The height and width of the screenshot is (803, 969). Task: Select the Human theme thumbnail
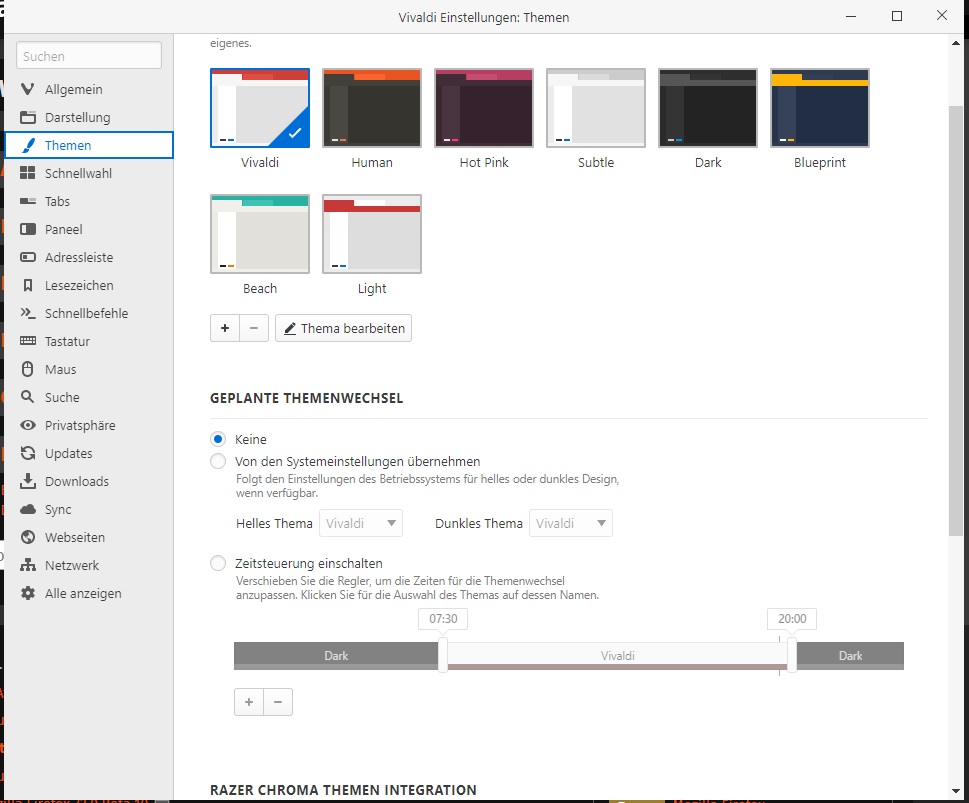click(372, 108)
